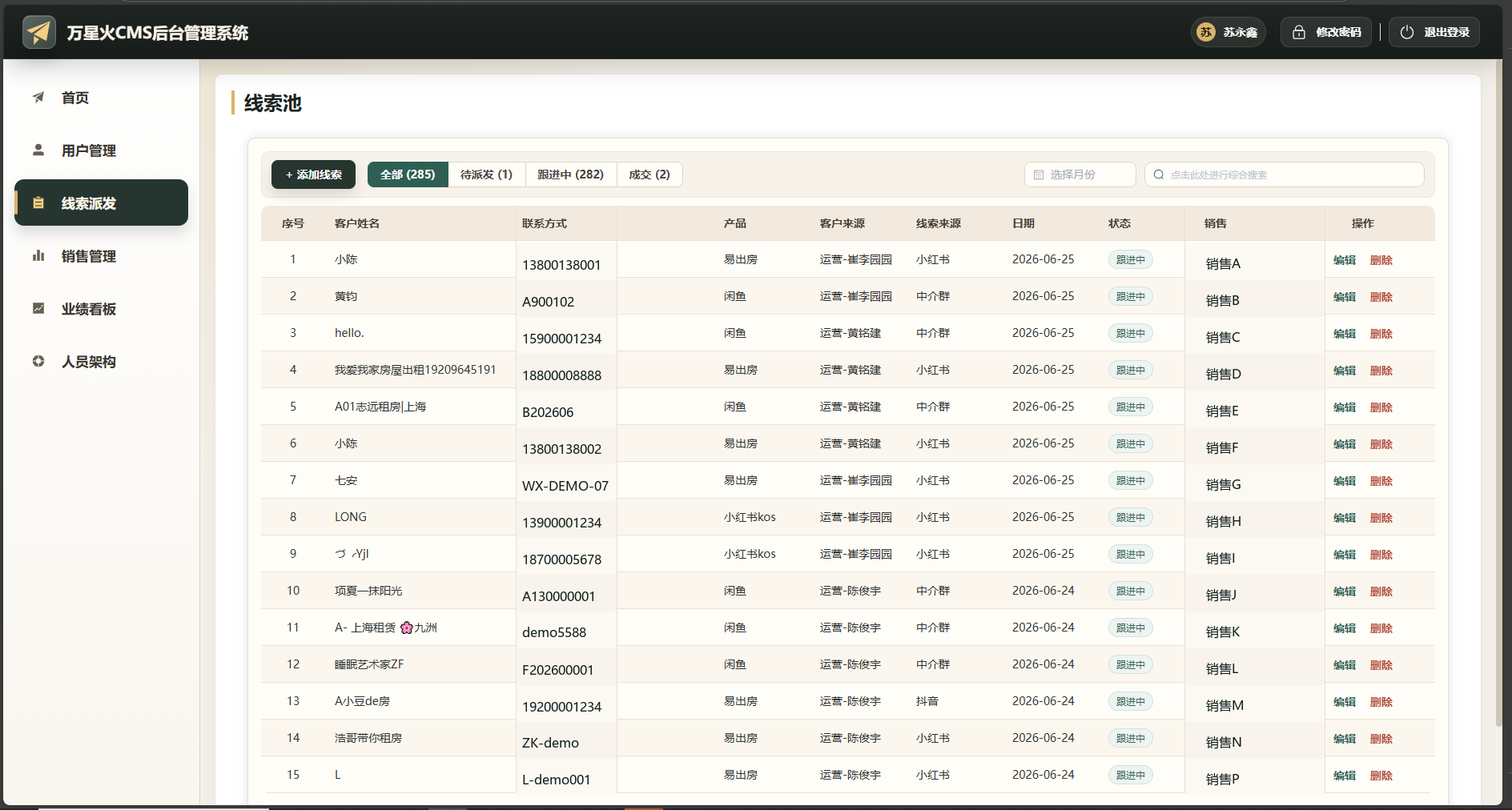The height and width of the screenshot is (810, 1512).
Task: Edit the row for 销售I
Action: [1345, 555]
